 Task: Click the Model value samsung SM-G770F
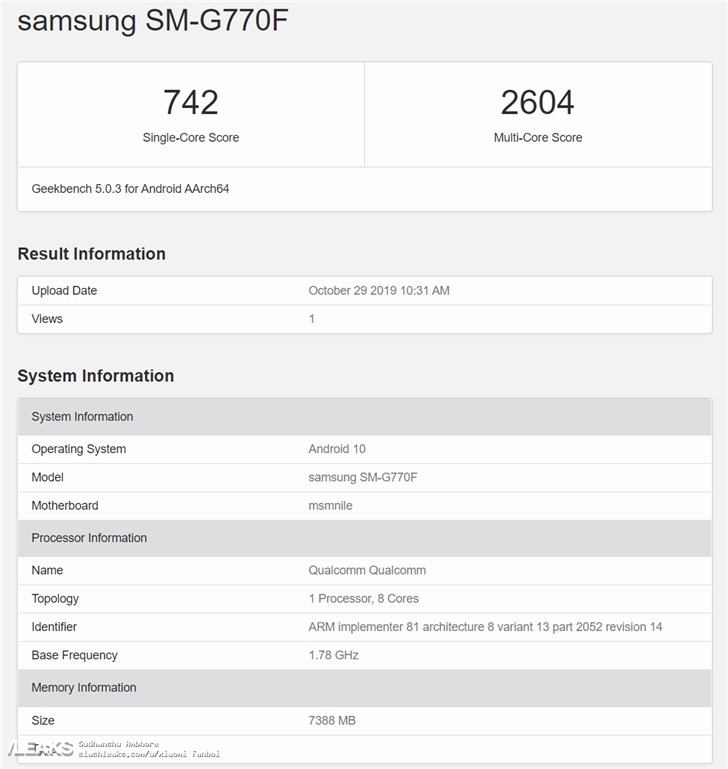click(x=362, y=477)
